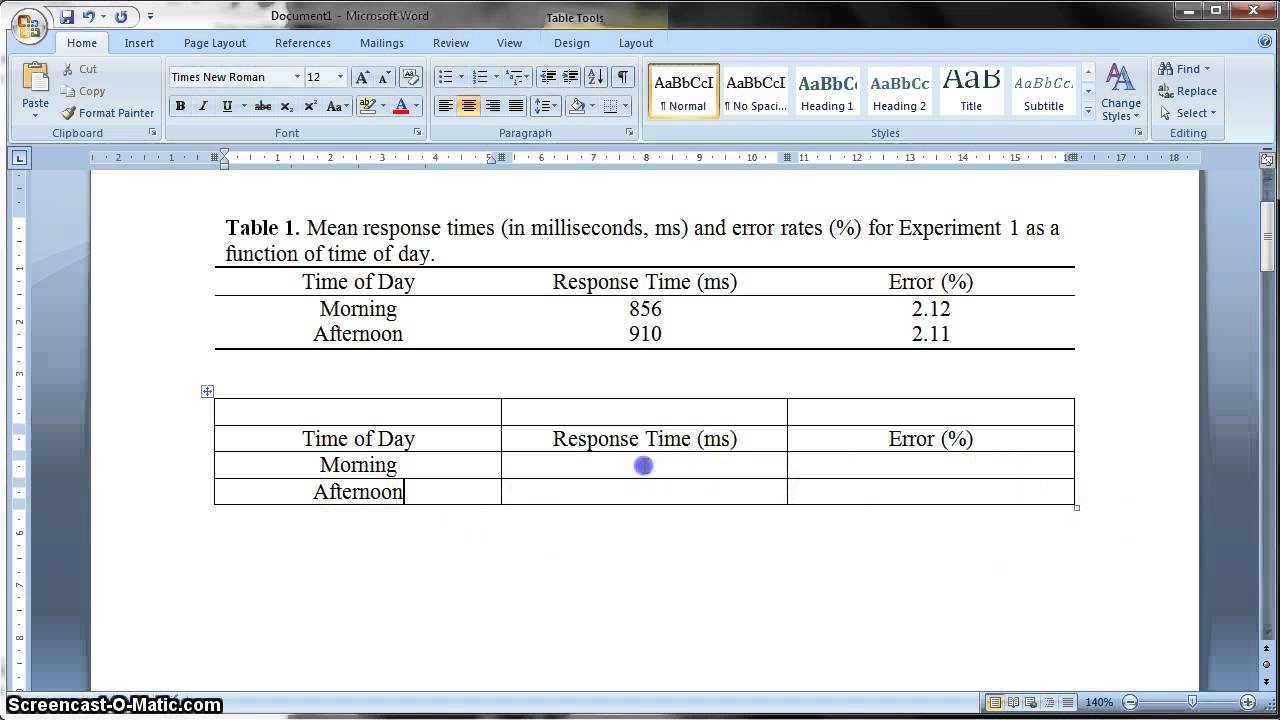Click Show/Hide paragraph marks icon
Screen dimensions: 1280x720
click(x=622, y=77)
